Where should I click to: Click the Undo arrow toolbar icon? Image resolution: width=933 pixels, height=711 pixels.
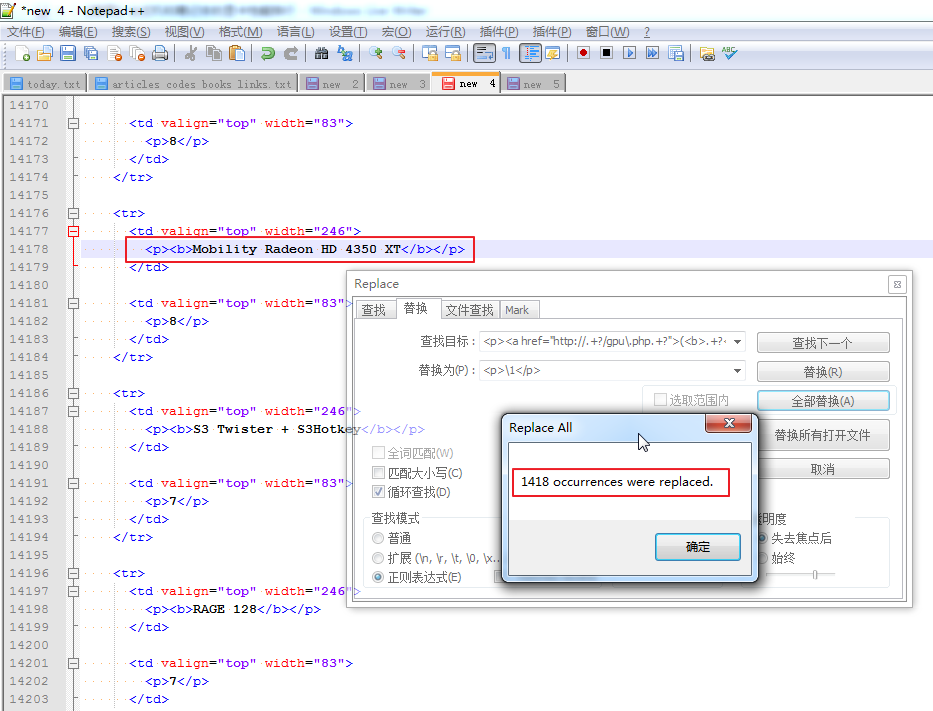[267, 53]
